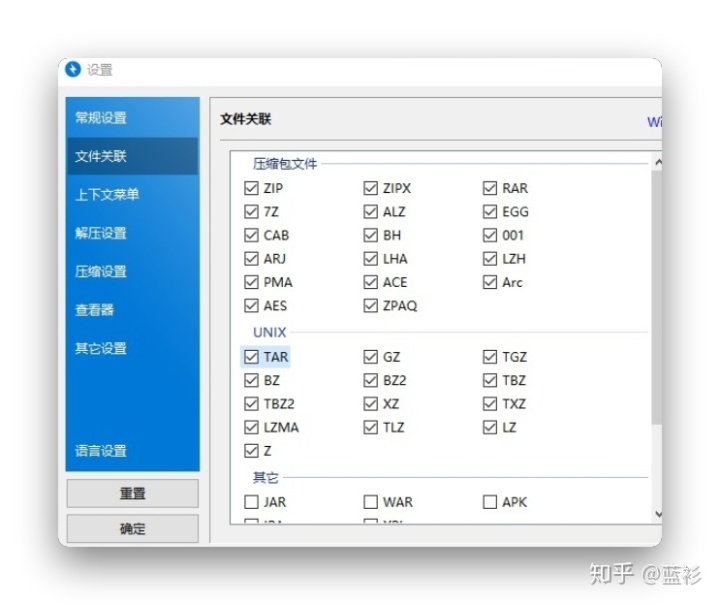This screenshot has width=720, height=605.
Task: Click the Bandizip lightning app icon
Action: click(73, 69)
